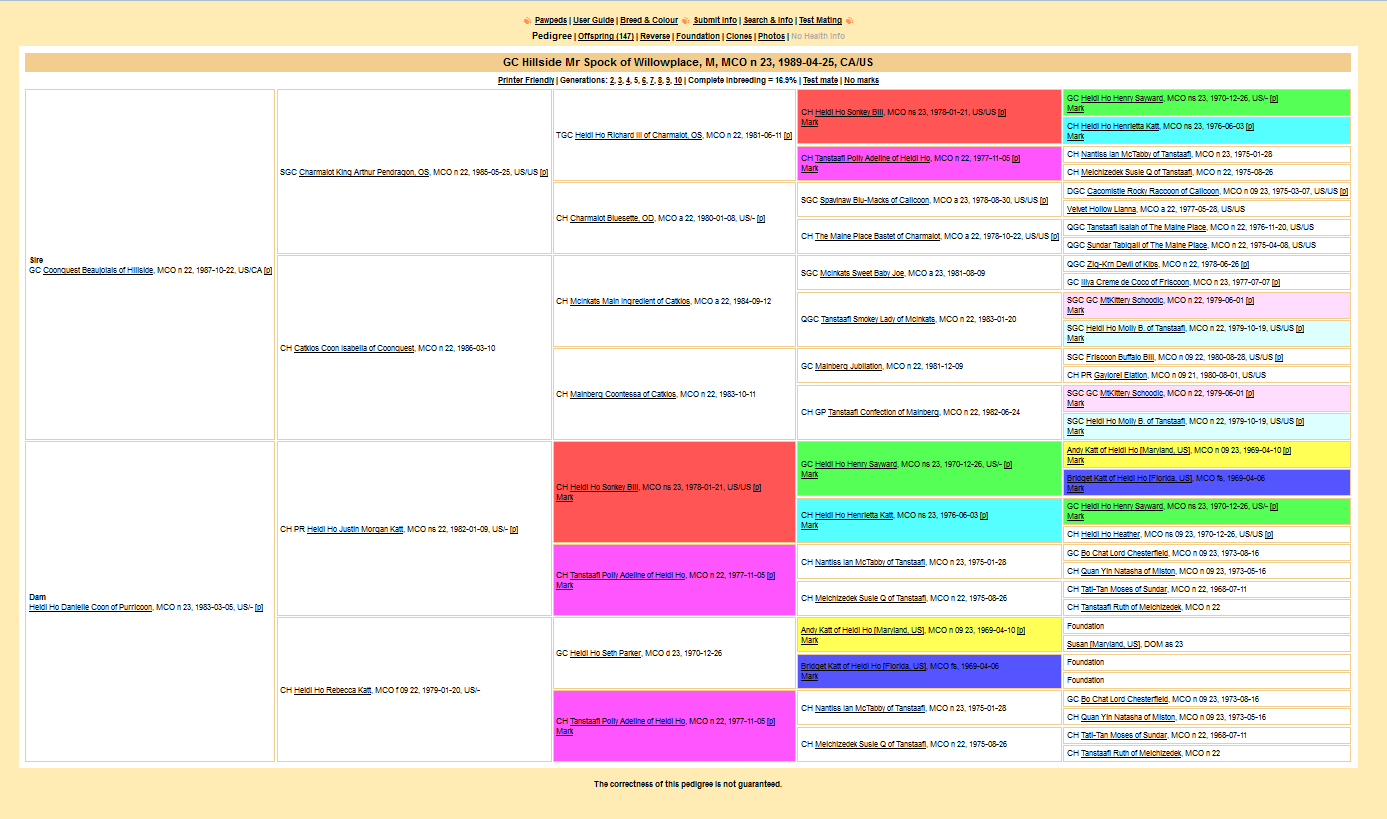
Task: Select 6 generations view
Action: (644, 80)
